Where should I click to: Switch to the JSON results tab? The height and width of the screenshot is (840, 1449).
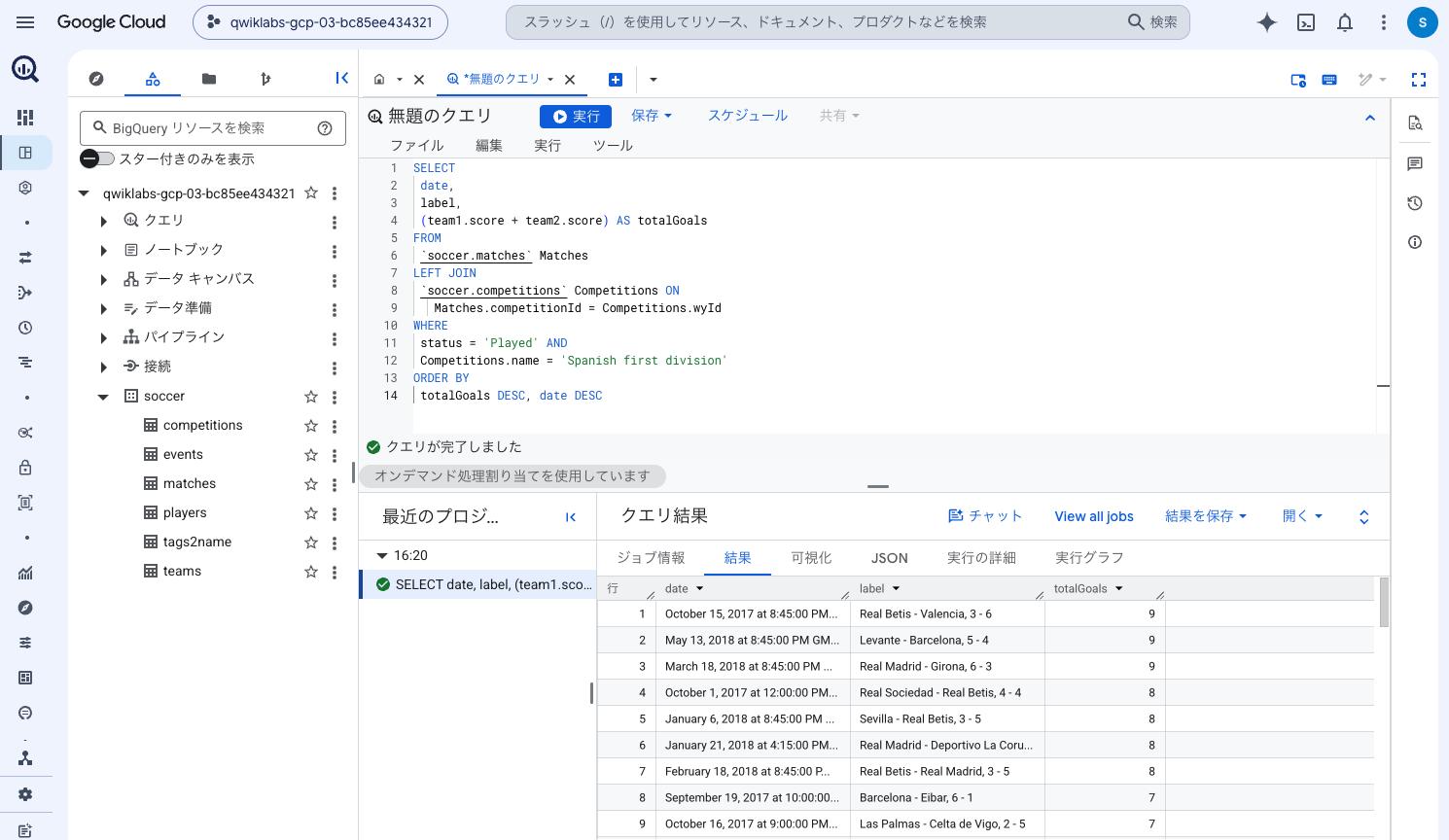pos(889,558)
